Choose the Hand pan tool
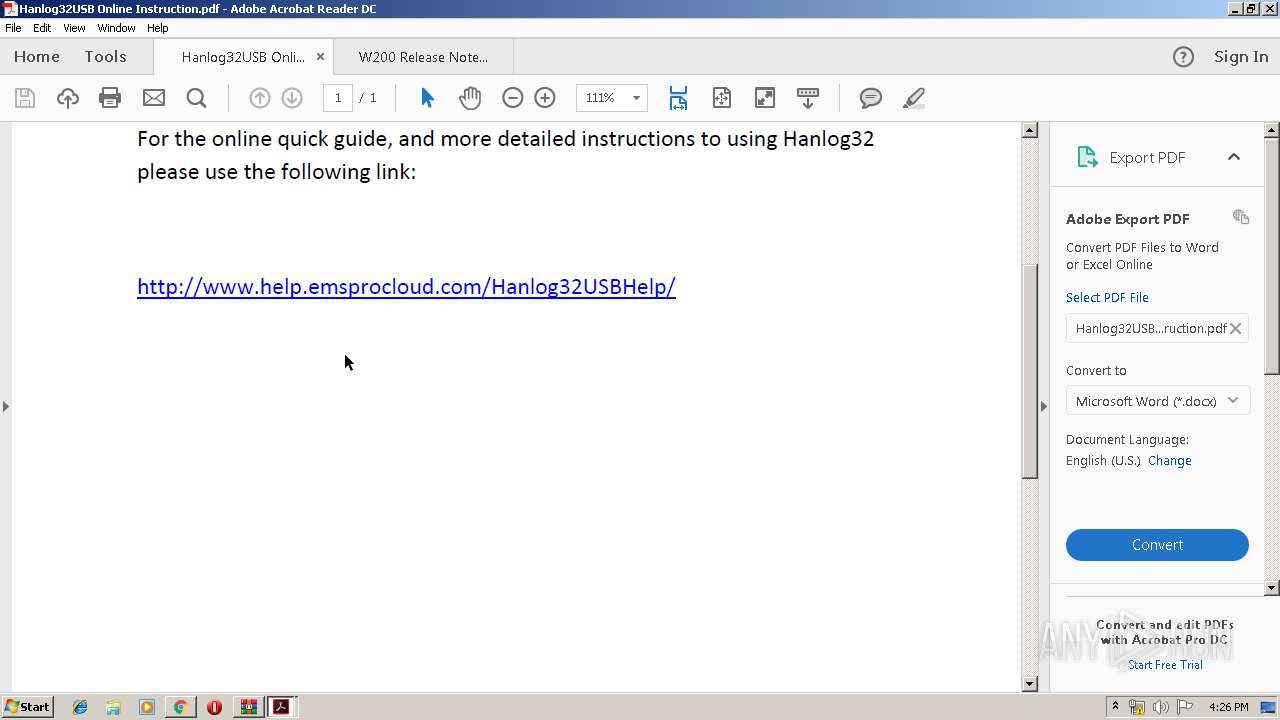1280x720 pixels. pyautogui.click(x=470, y=98)
